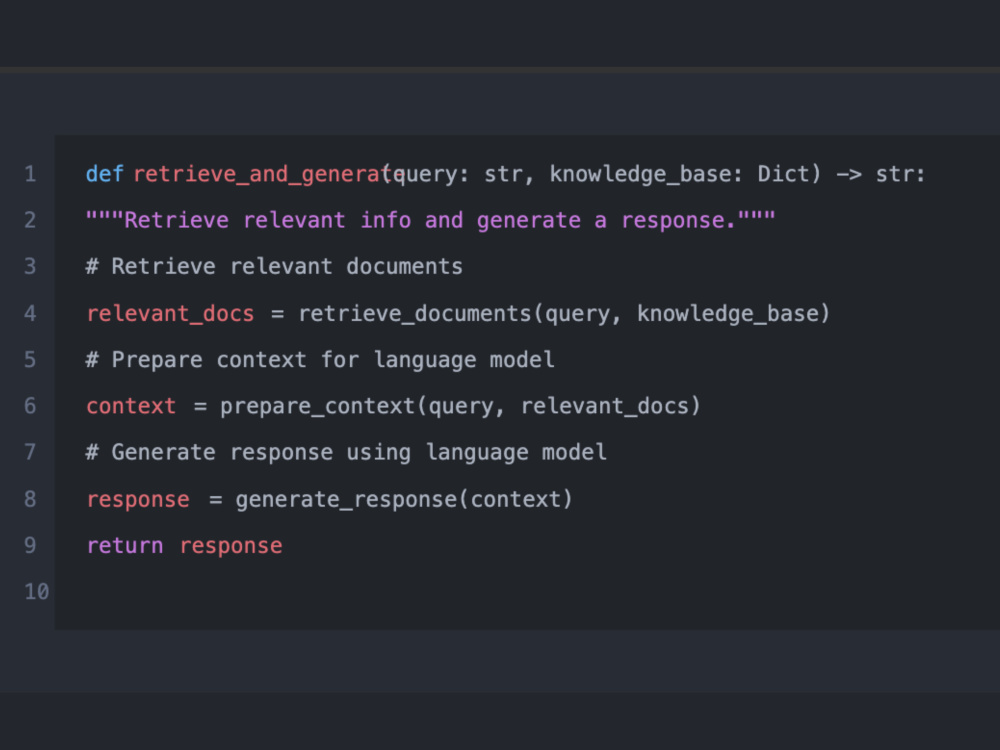Click the prepare_context call on line 6
Screen dimensions: 1000x750
coord(460,406)
